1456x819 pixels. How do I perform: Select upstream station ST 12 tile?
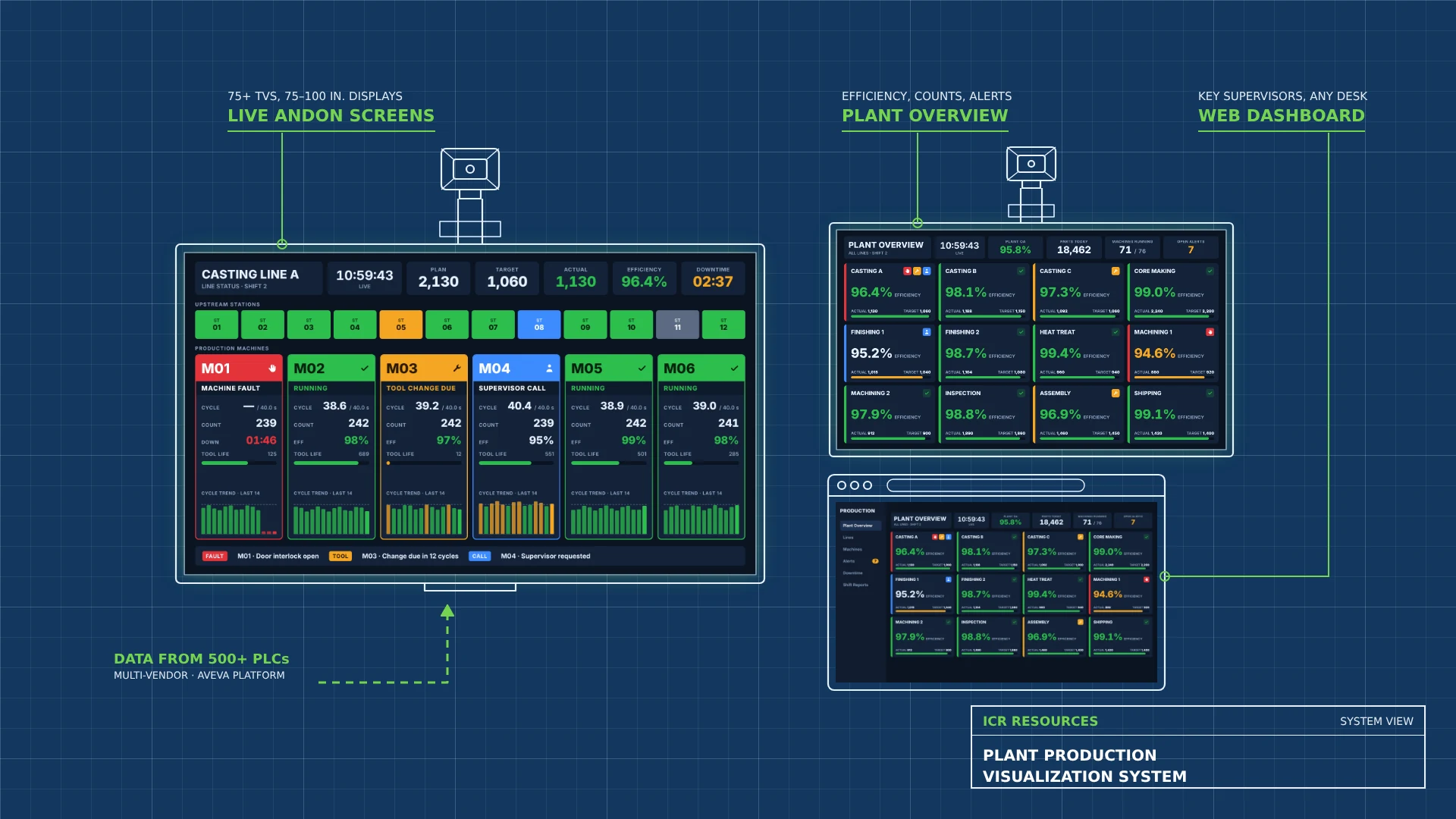(x=723, y=325)
